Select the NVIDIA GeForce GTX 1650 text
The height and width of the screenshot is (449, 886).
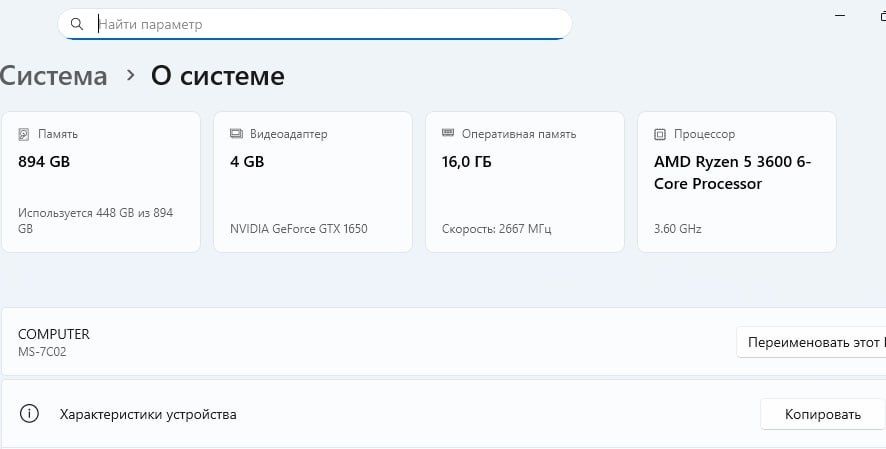click(298, 229)
